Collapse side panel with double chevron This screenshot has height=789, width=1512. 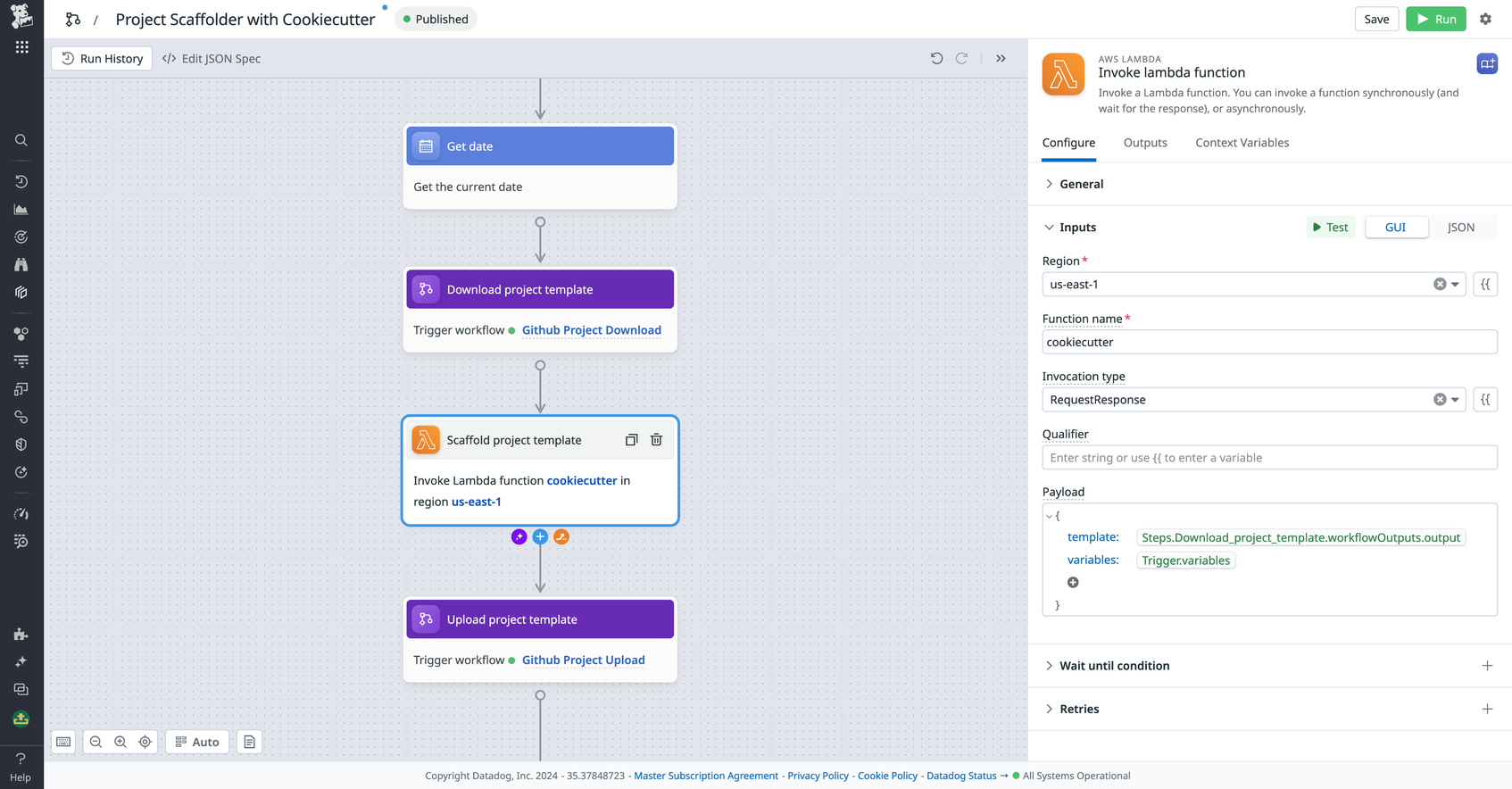click(x=1001, y=58)
